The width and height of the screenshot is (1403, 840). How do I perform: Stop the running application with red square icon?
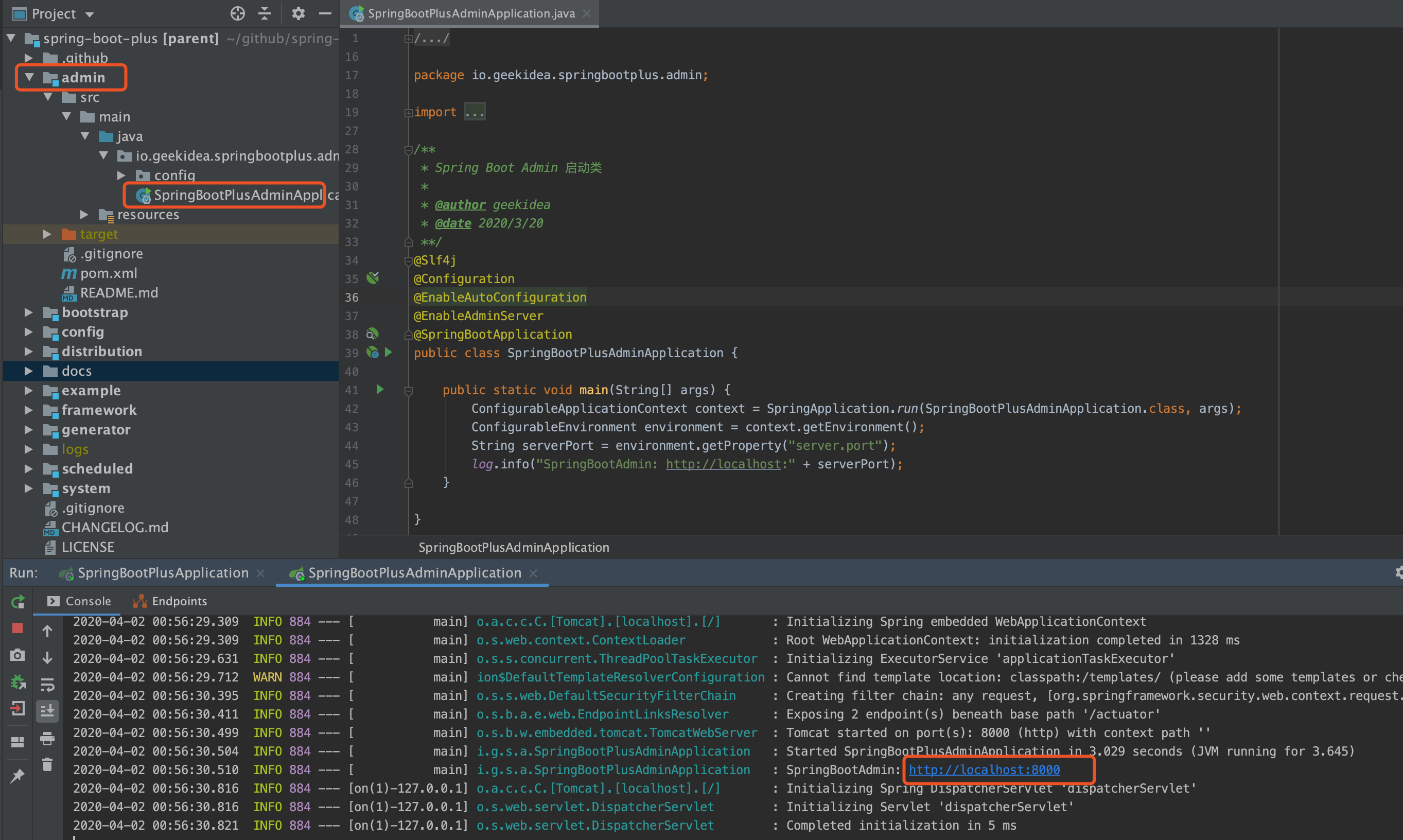[x=17, y=628]
